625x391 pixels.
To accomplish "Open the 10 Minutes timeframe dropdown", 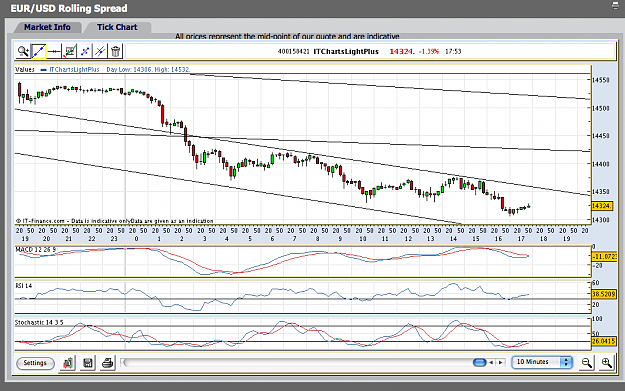I will click(x=542, y=362).
